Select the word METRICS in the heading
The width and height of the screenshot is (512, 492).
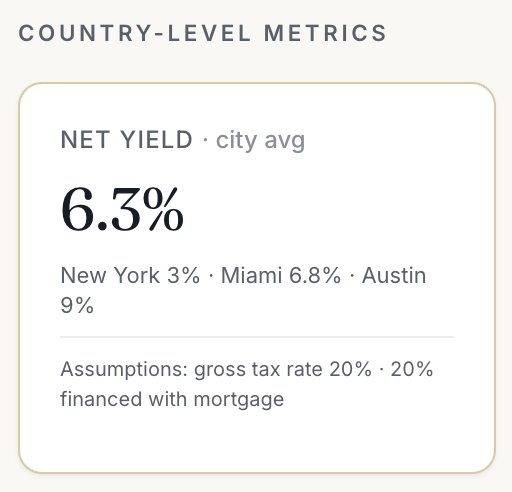click(x=325, y=33)
